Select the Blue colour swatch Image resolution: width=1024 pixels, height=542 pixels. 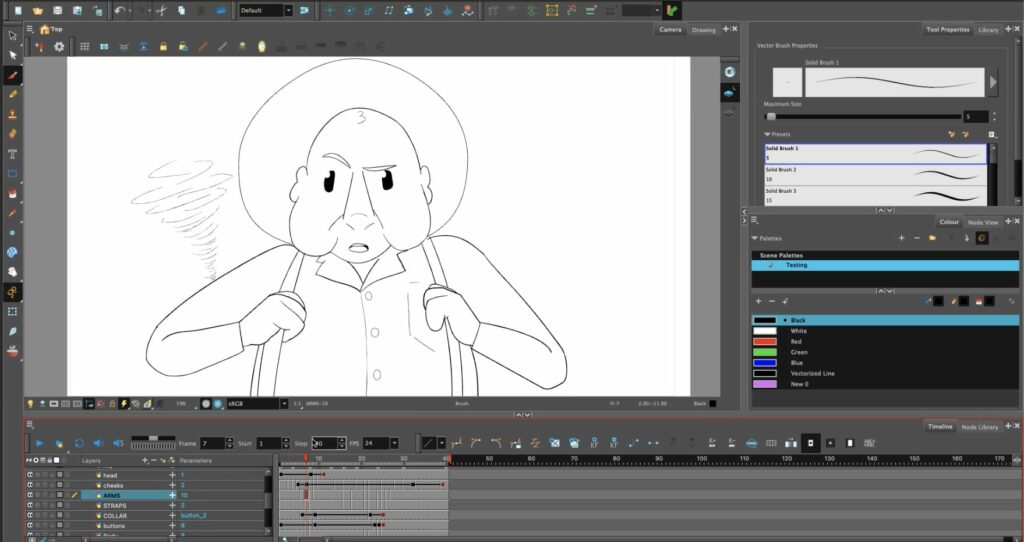pos(765,362)
